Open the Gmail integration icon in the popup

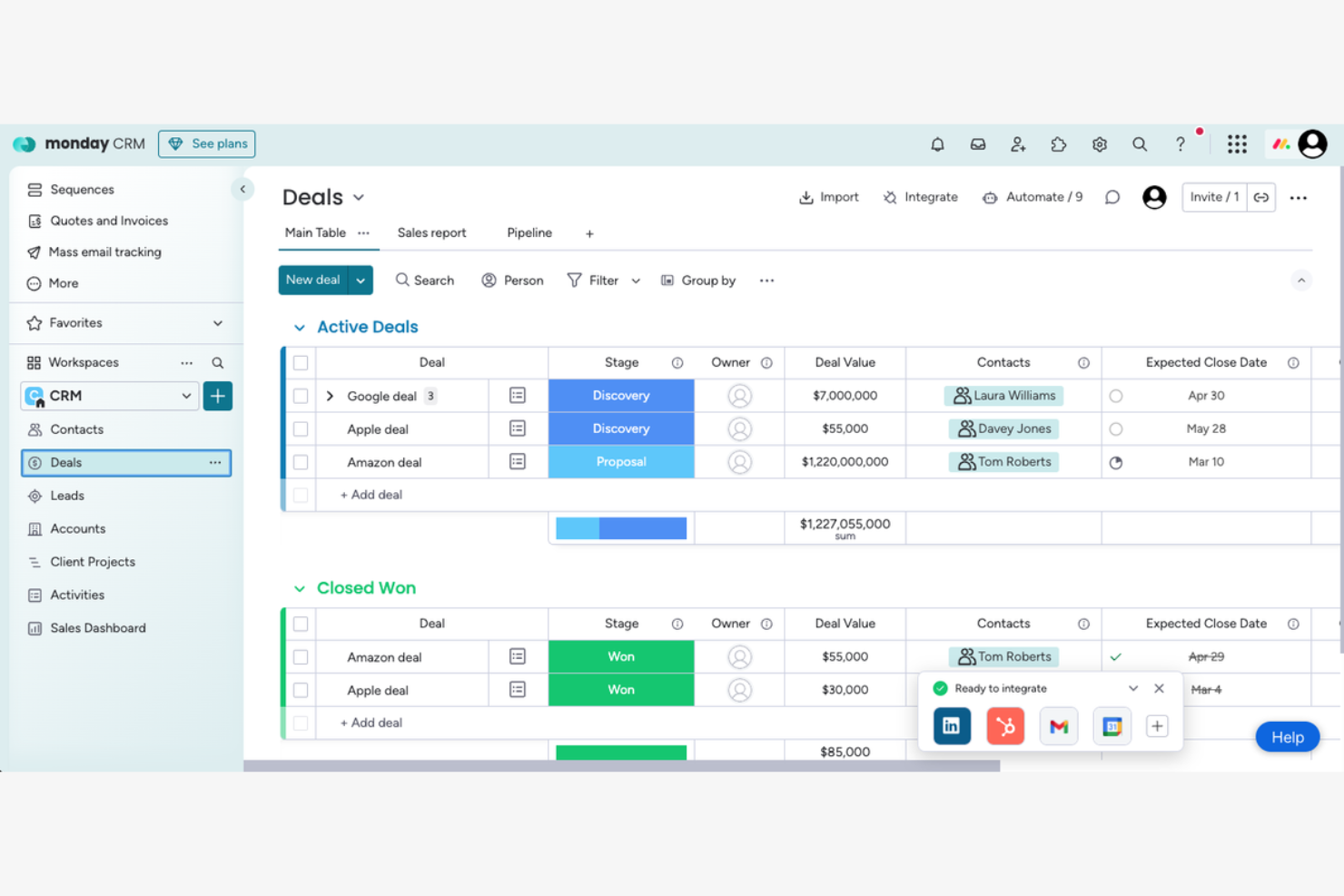(1059, 726)
